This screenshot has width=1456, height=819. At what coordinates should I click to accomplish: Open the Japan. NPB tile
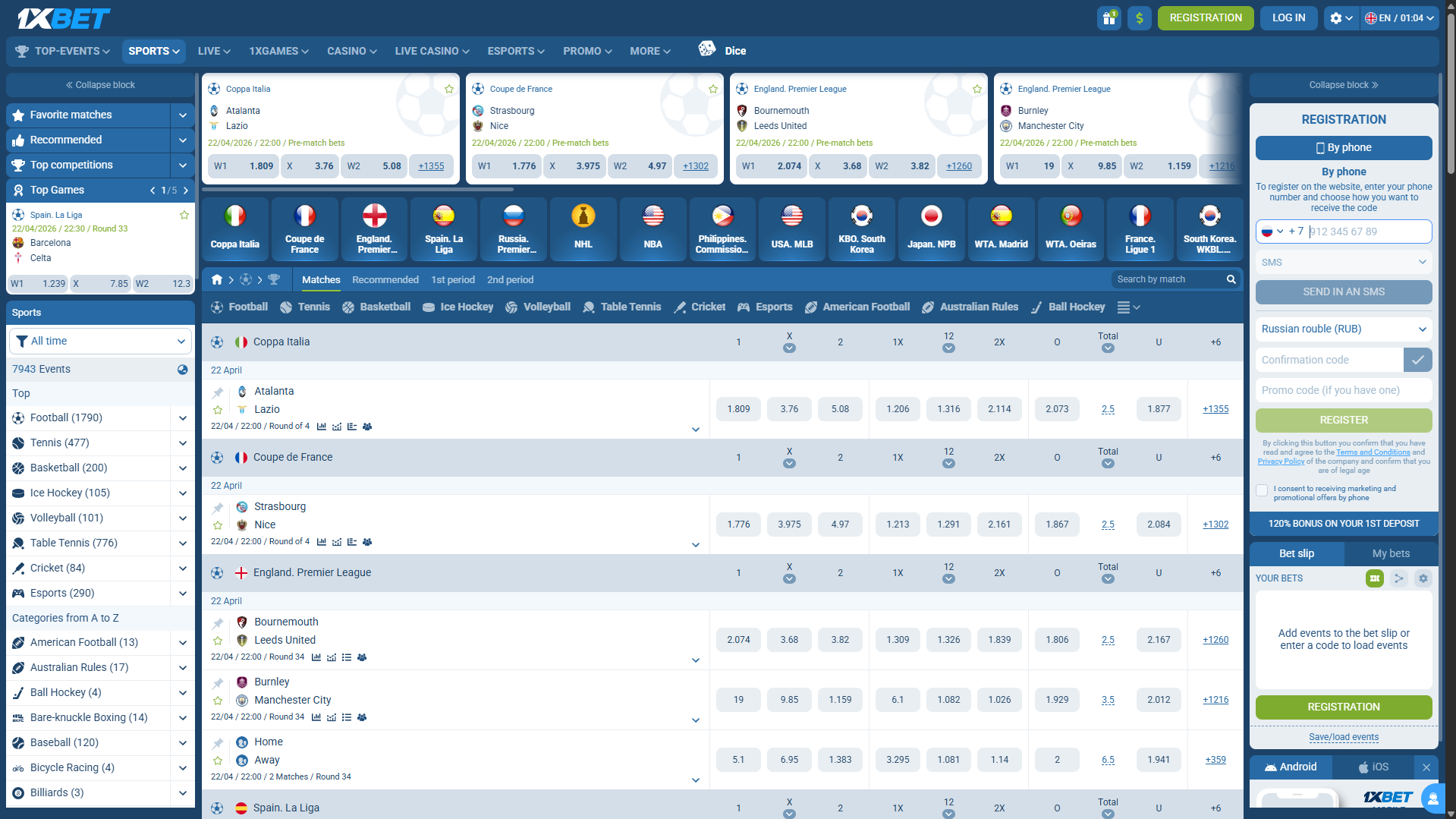coord(931,228)
